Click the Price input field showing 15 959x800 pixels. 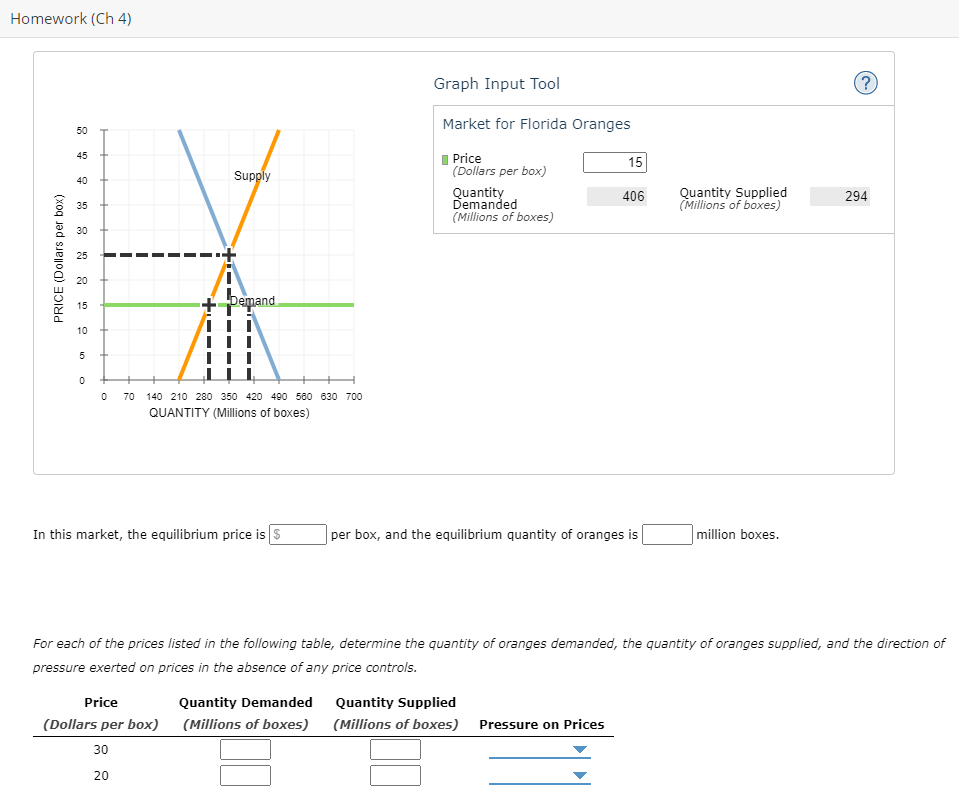coord(614,162)
